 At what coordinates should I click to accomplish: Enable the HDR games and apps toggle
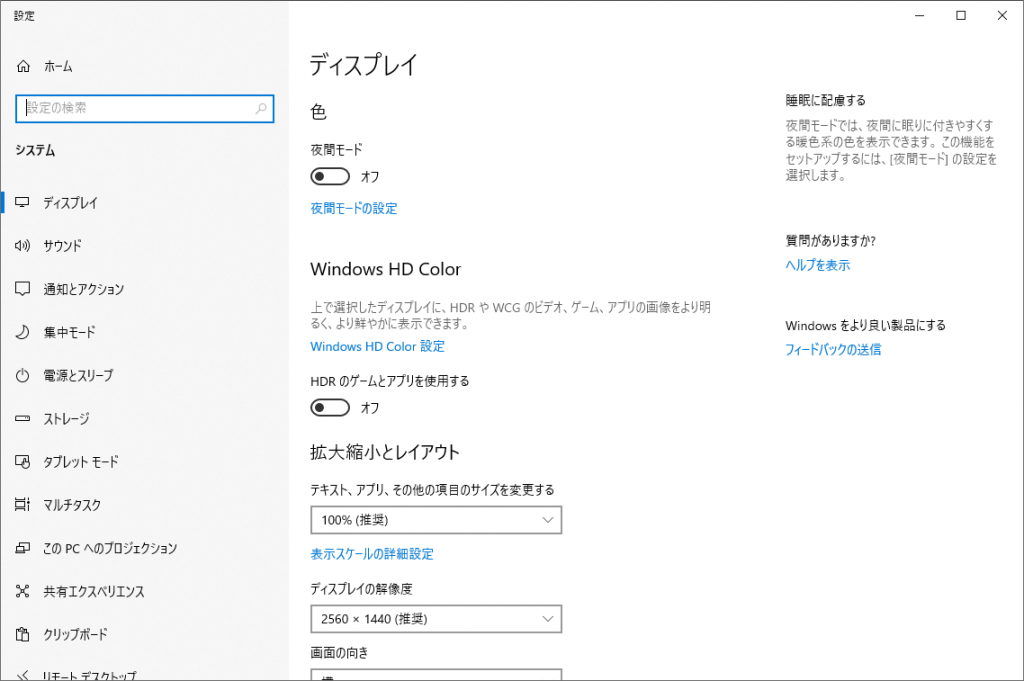[331, 408]
